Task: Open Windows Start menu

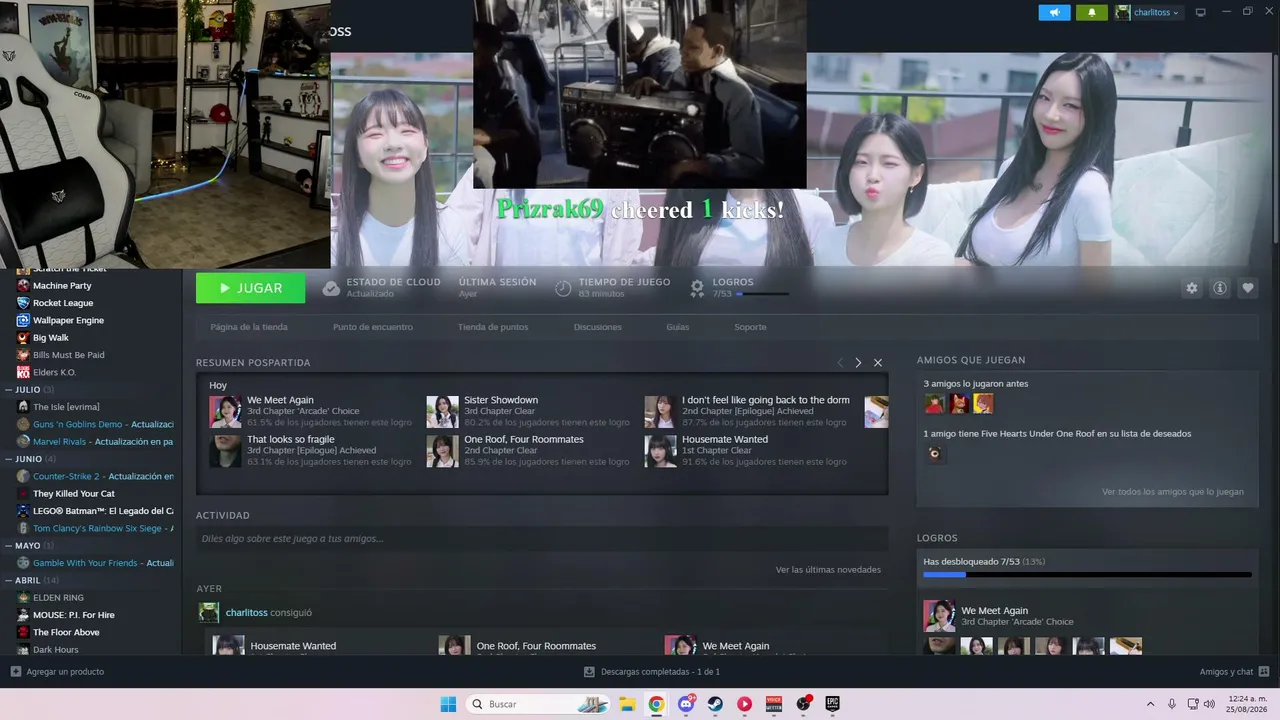Action: click(448, 704)
